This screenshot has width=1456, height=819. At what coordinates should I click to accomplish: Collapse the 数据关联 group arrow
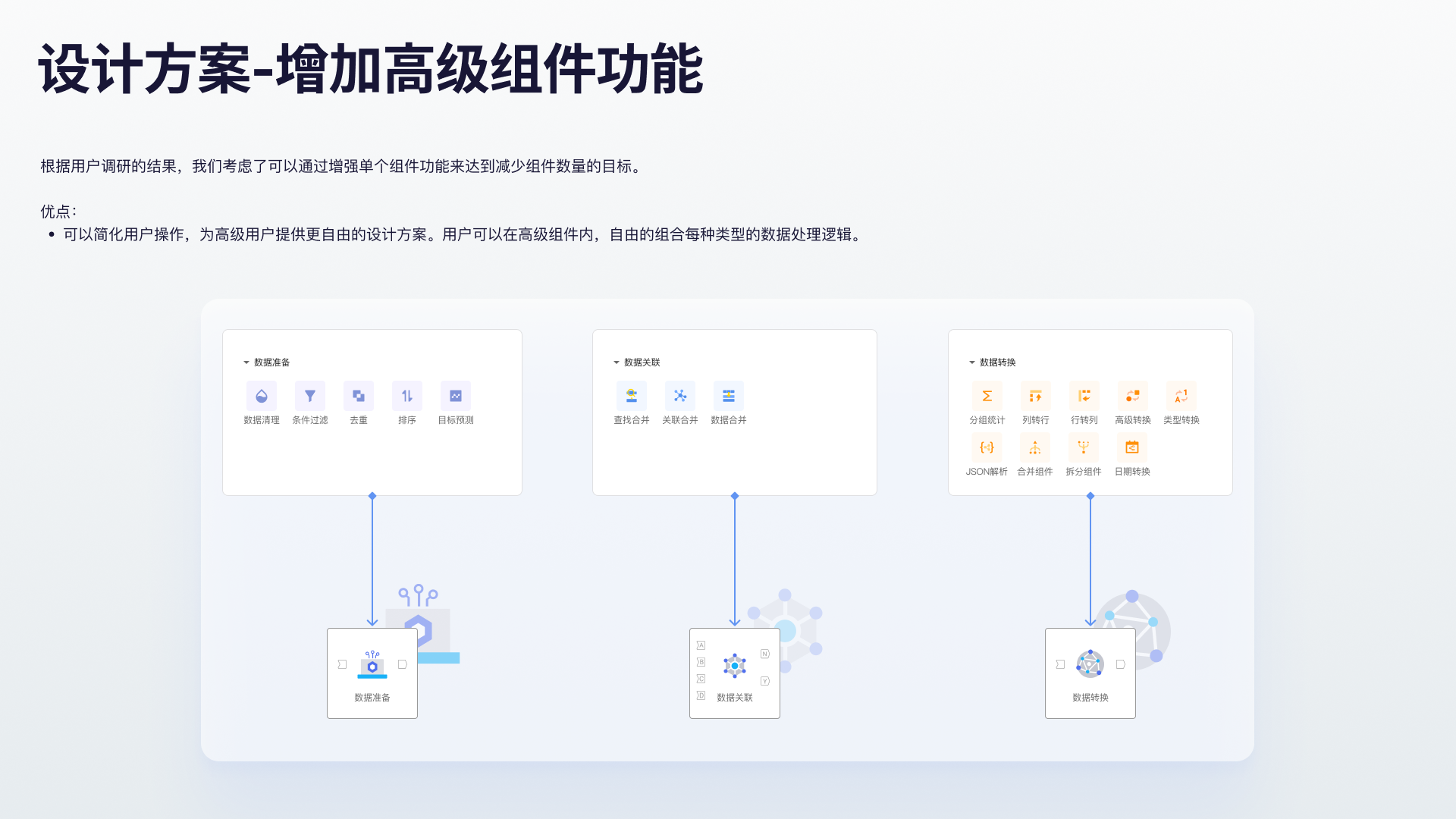click(x=617, y=362)
